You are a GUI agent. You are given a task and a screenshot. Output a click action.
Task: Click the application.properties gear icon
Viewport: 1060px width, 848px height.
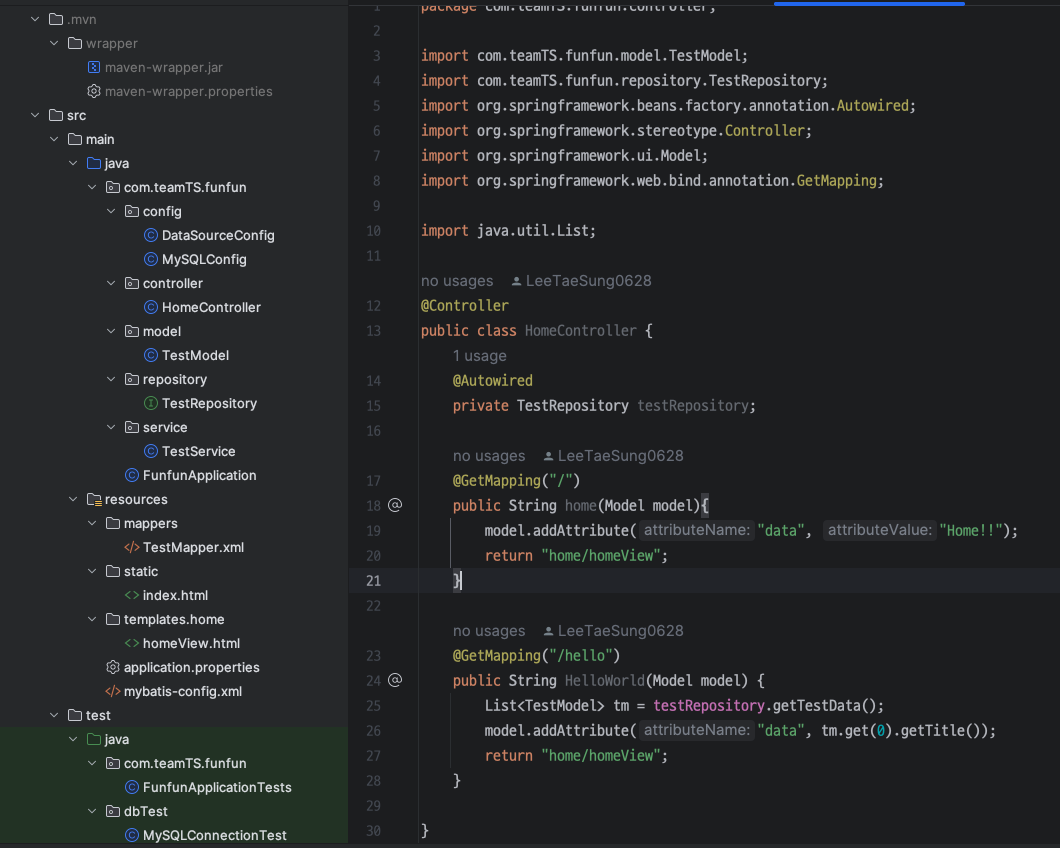tap(113, 667)
